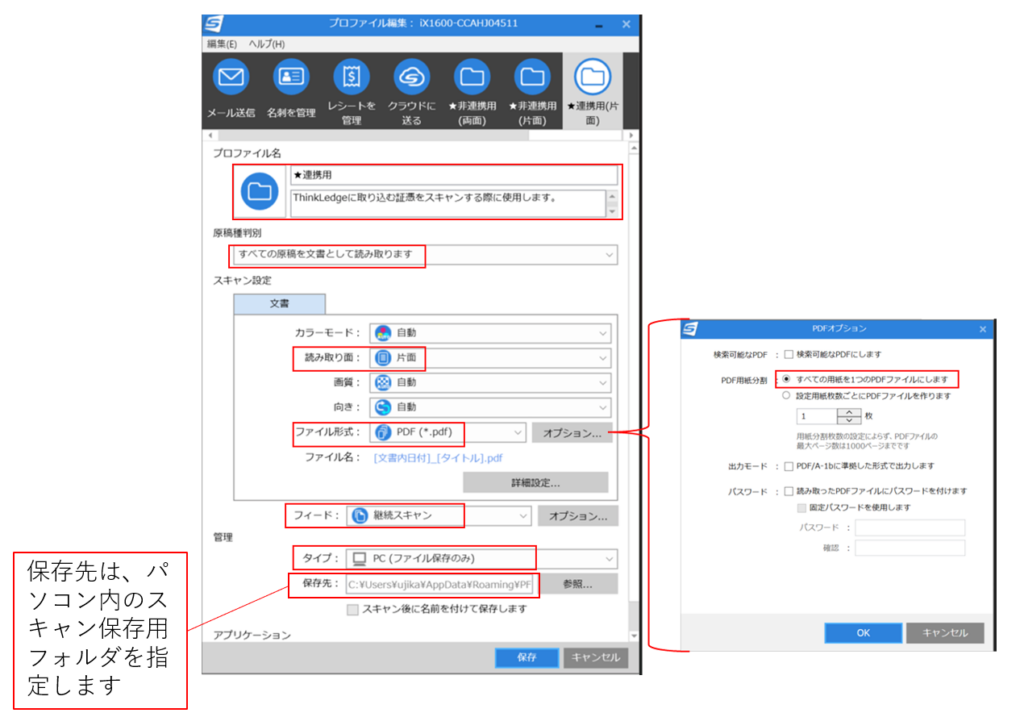The width and height of the screenshot is (1024, 713).
Task: Select the レシートを管理 profile icon
Action: tap(351, 78)
